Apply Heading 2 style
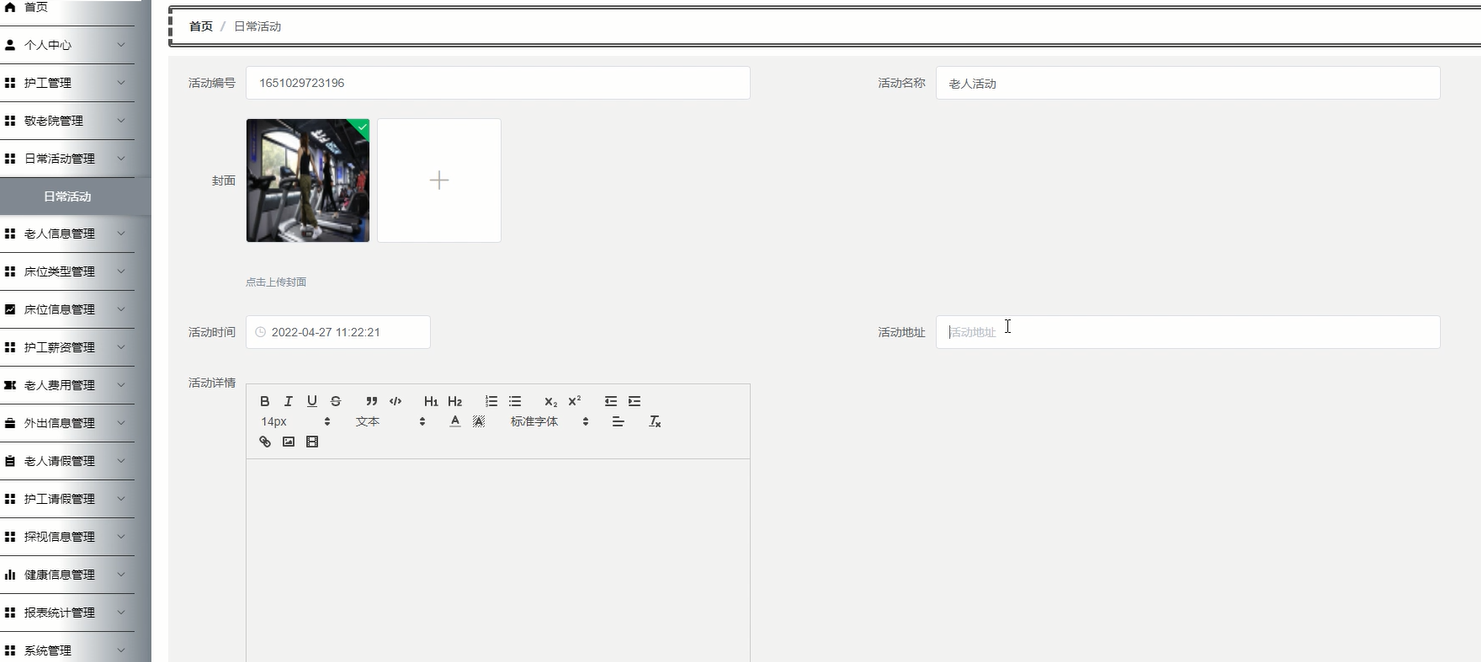 coord(455,401)
